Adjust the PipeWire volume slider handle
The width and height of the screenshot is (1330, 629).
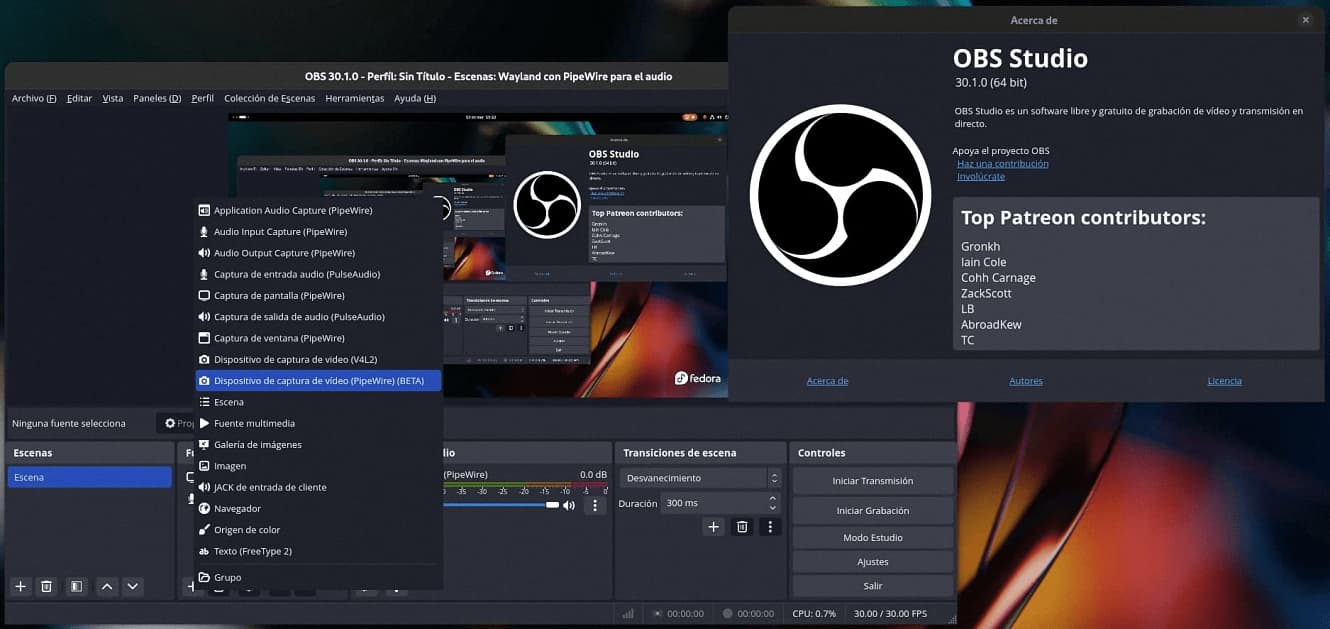552,505
